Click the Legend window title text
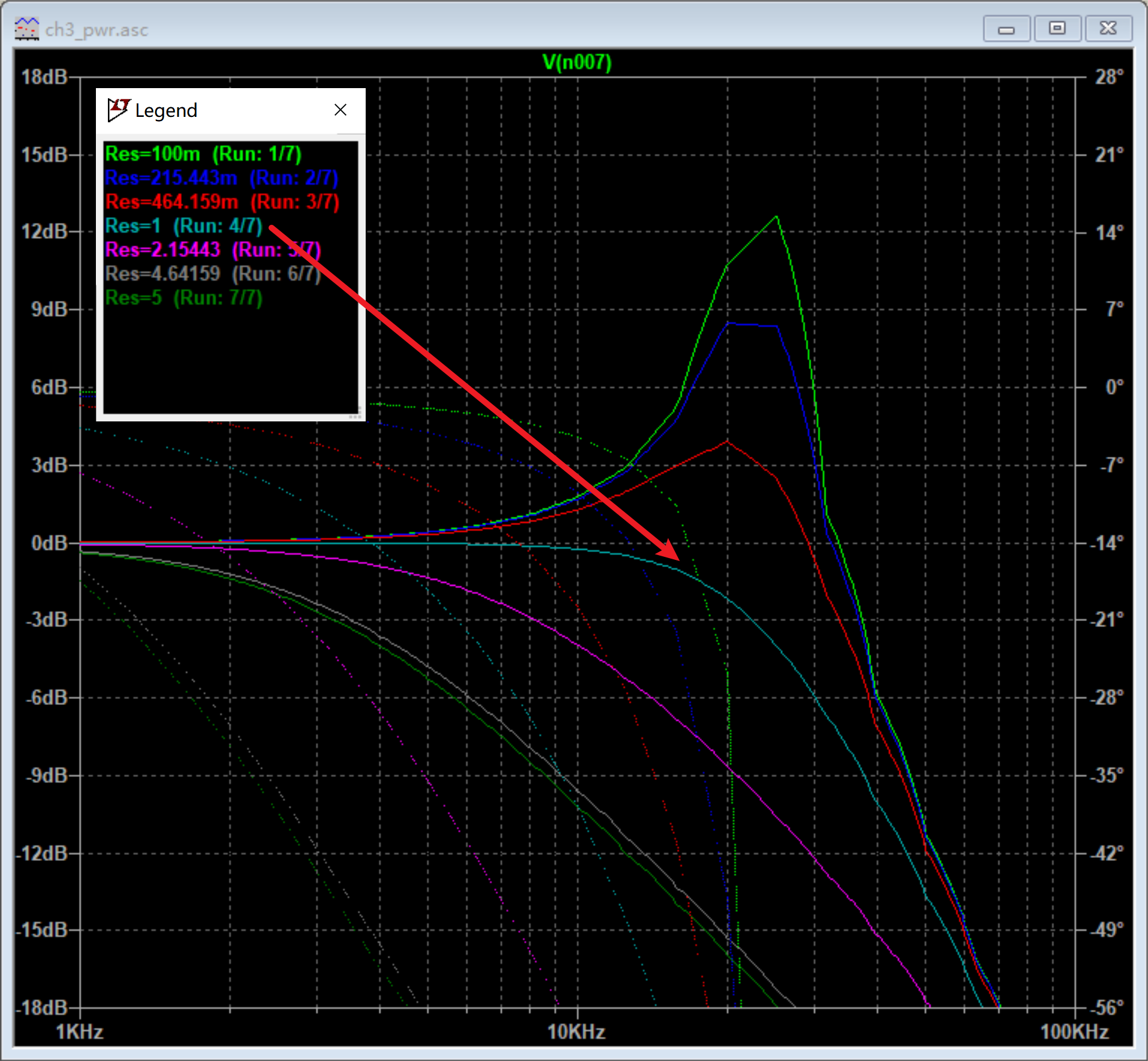 166,110
